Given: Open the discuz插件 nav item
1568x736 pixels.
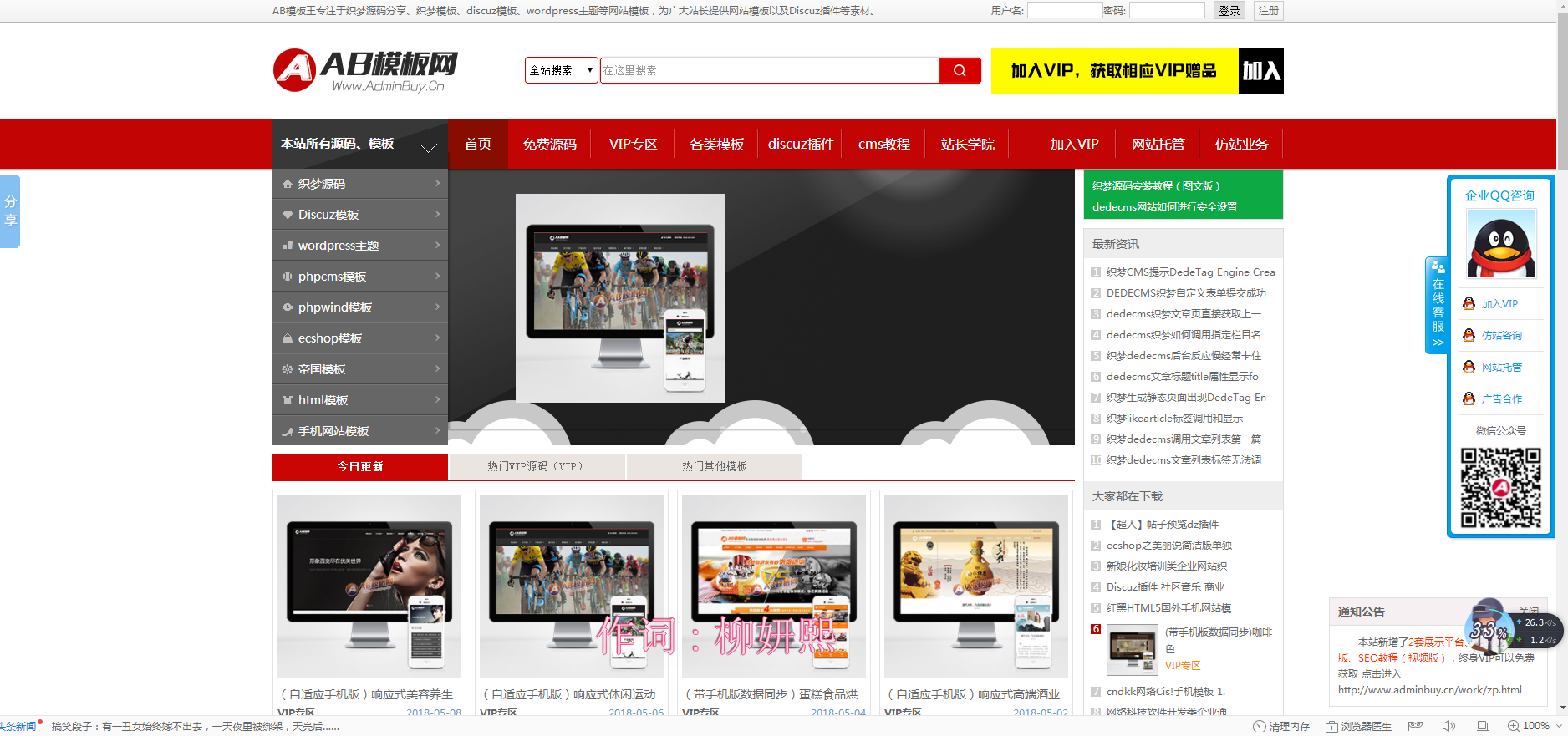Looking at the screenshot, I should pyautogui.click(x=801, y=144).
